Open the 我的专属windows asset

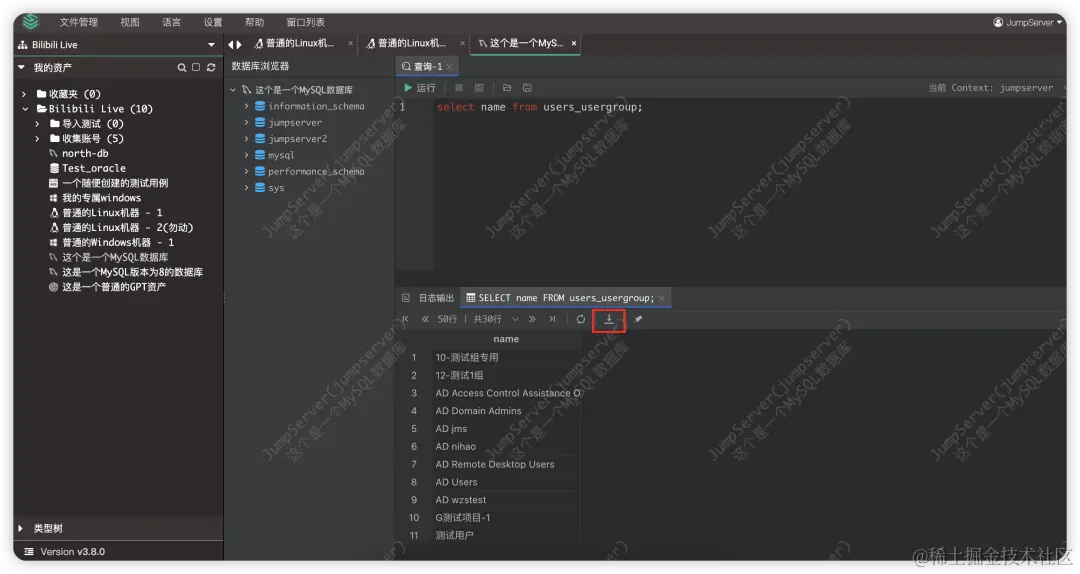point(101,198)
